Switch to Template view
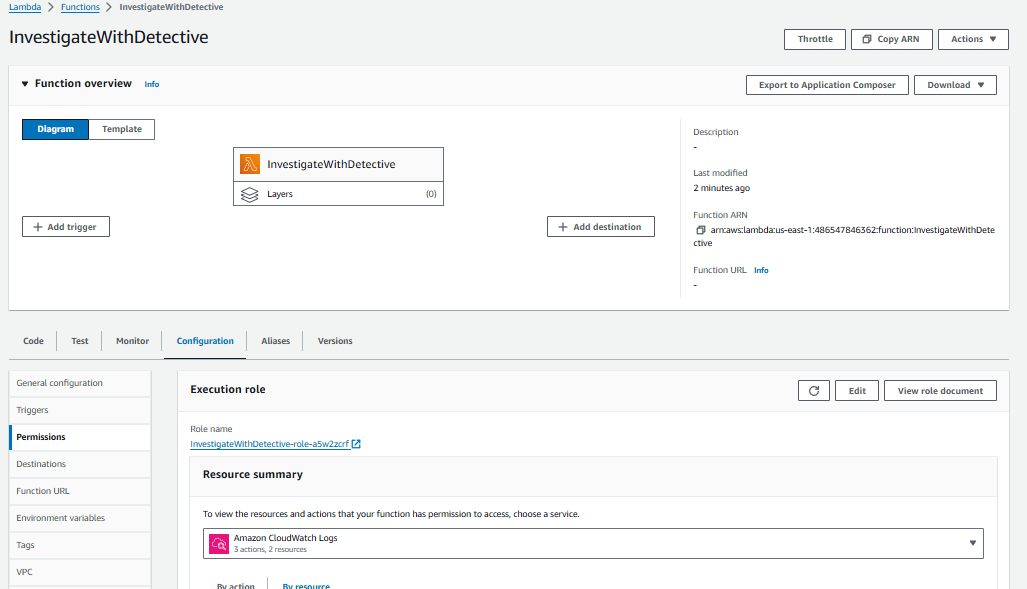1027x589 pixels. (122, 129)
